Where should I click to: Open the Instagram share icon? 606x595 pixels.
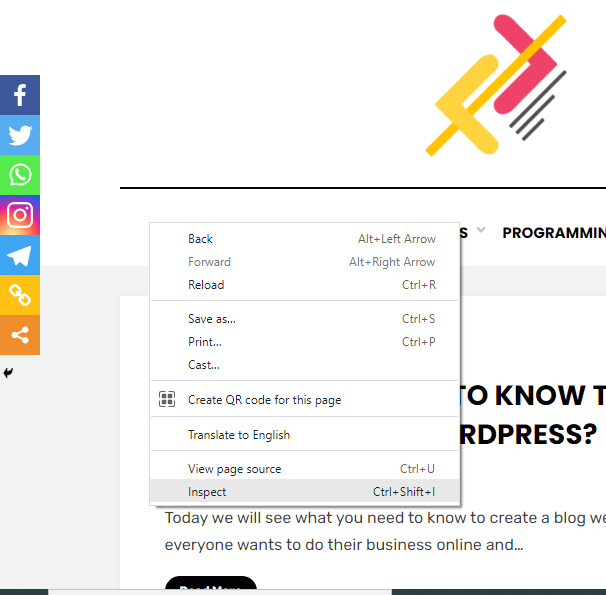(20, 215)
